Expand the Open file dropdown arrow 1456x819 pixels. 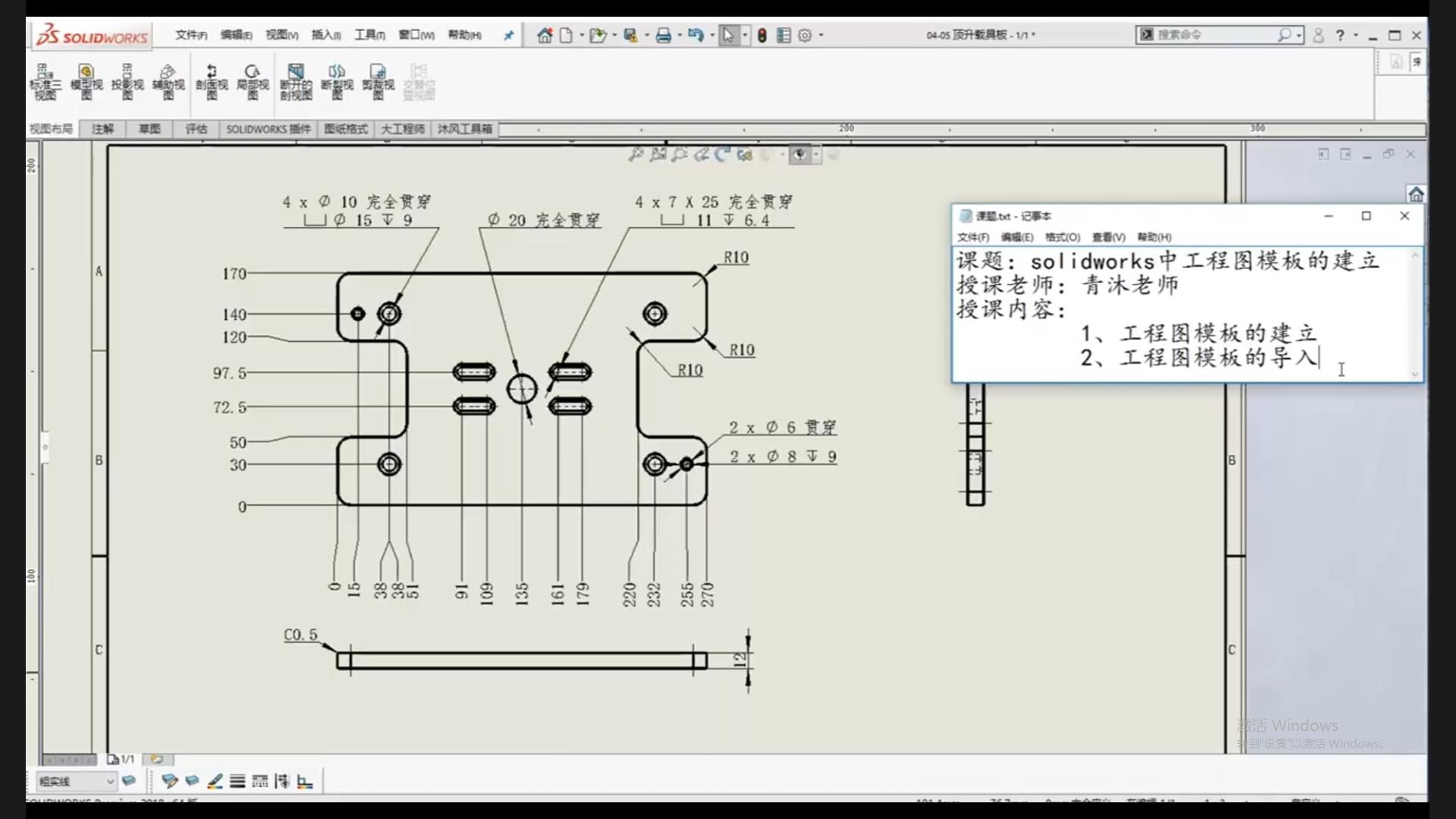(x=614, y=35)
